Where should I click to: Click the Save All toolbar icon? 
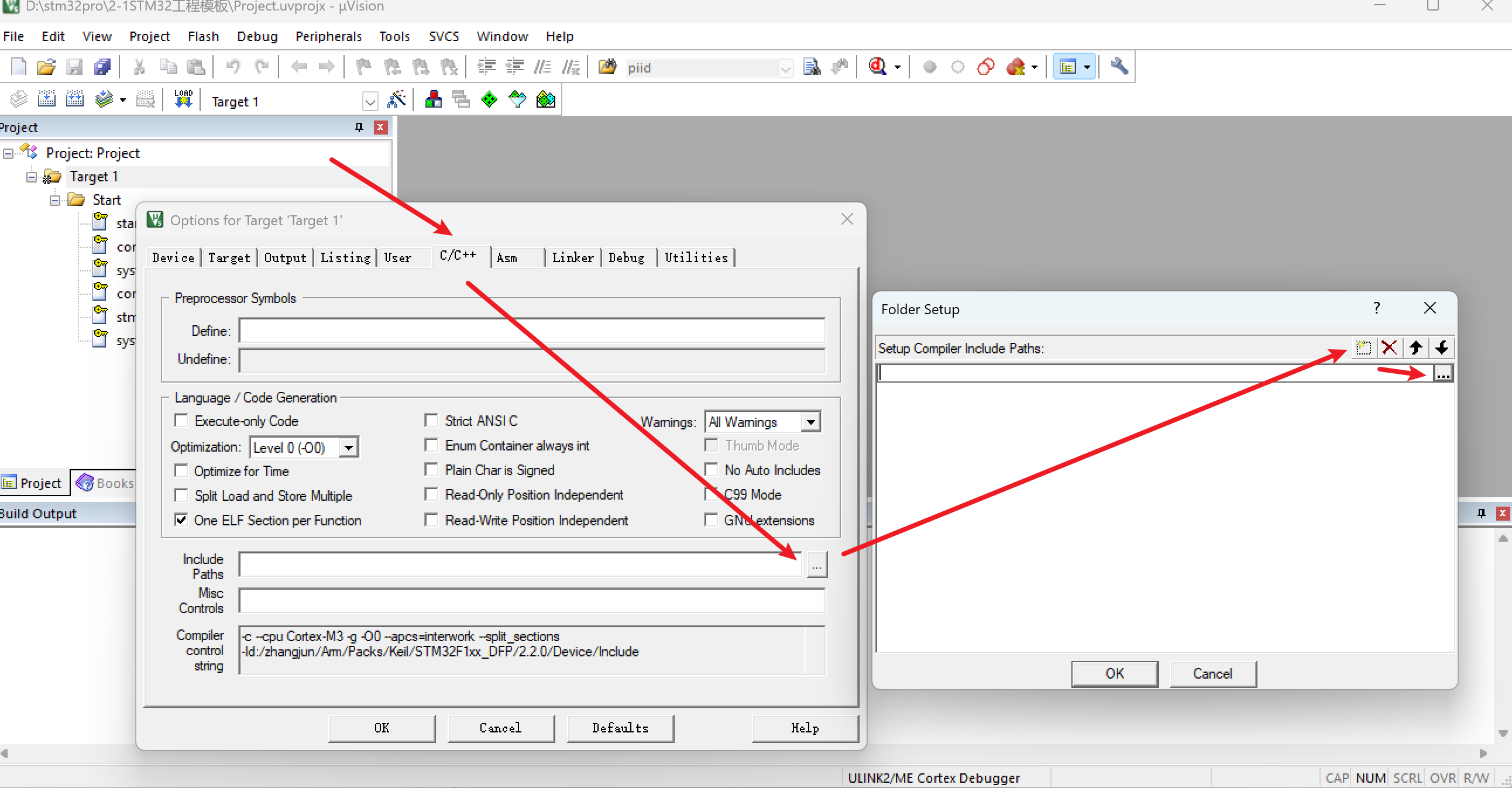click(x=102, y=67)
